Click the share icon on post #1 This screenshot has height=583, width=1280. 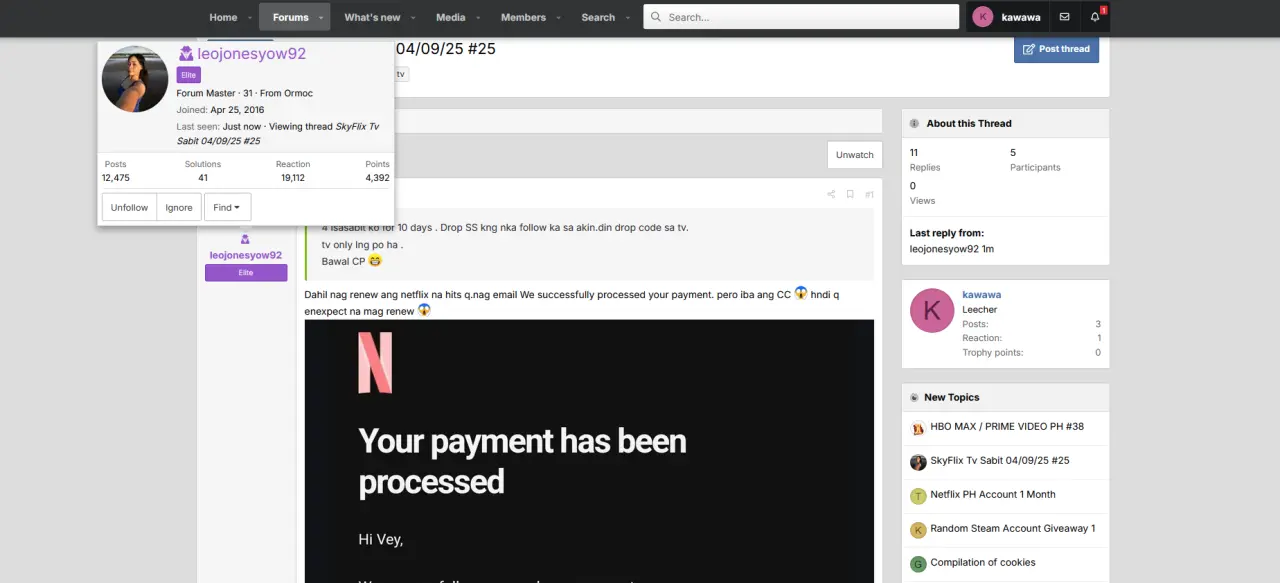click(831, 194)
